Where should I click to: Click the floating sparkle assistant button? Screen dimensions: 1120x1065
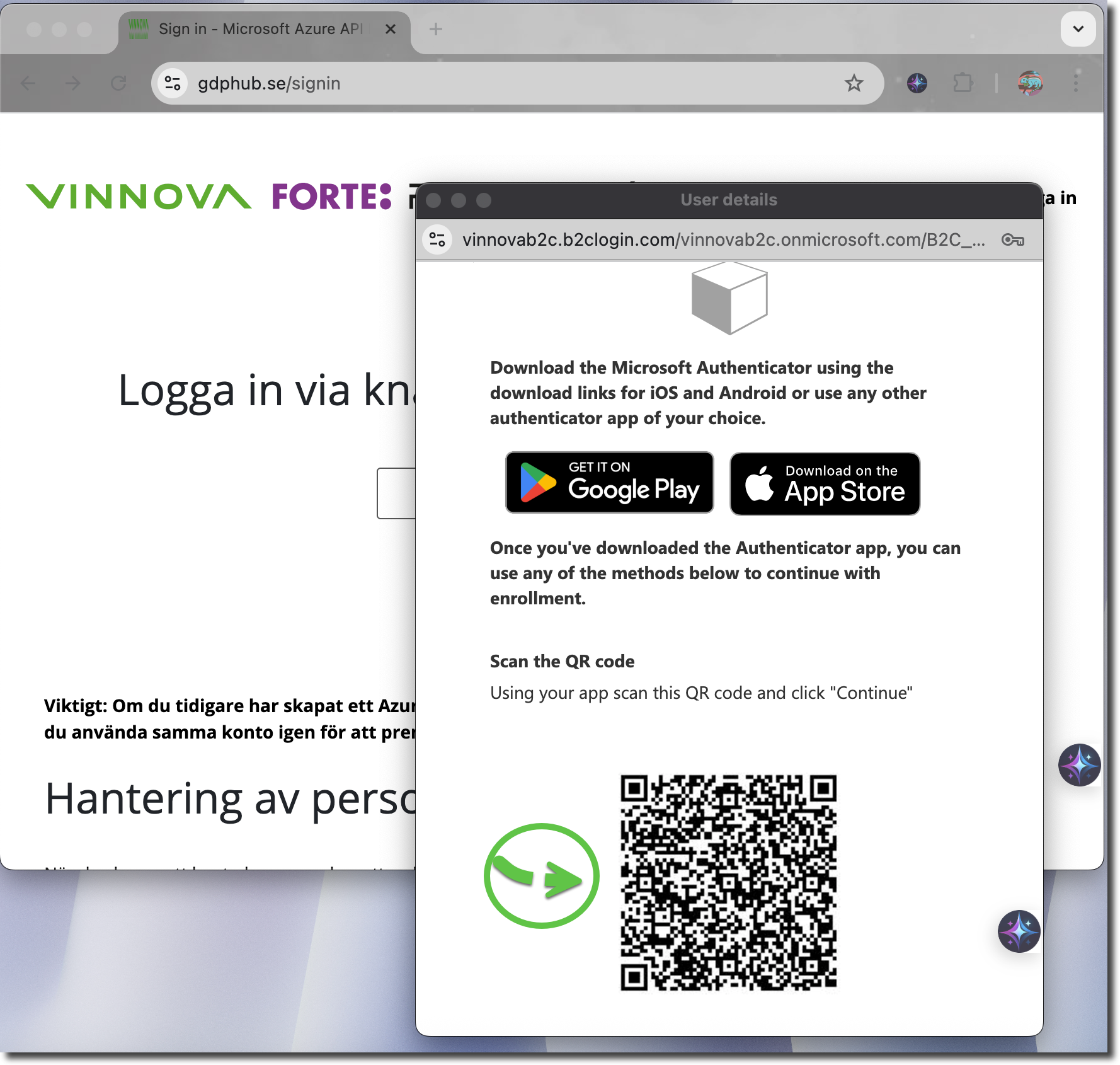(1019, 931)
